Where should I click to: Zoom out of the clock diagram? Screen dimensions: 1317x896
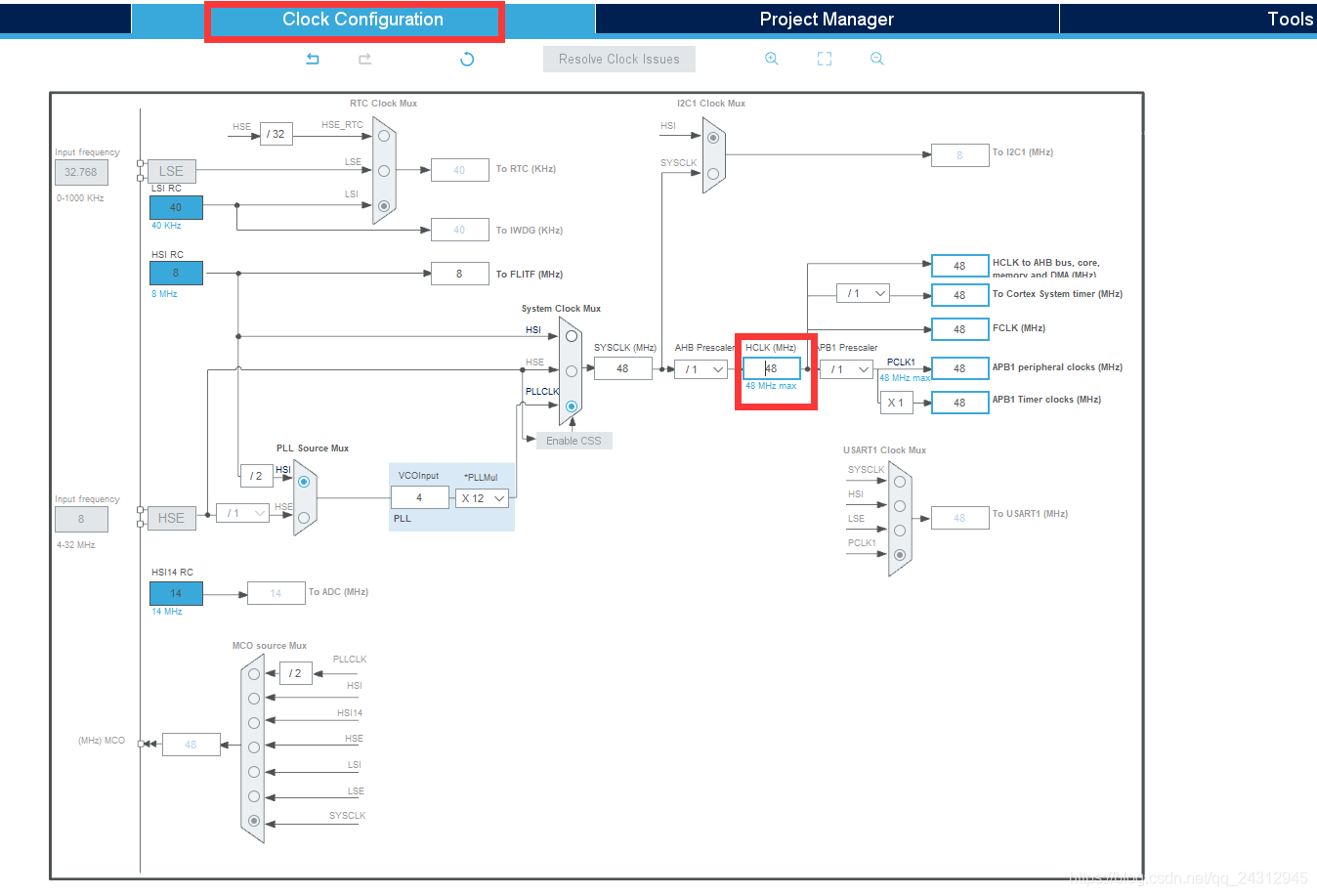[x=877, y=59]
